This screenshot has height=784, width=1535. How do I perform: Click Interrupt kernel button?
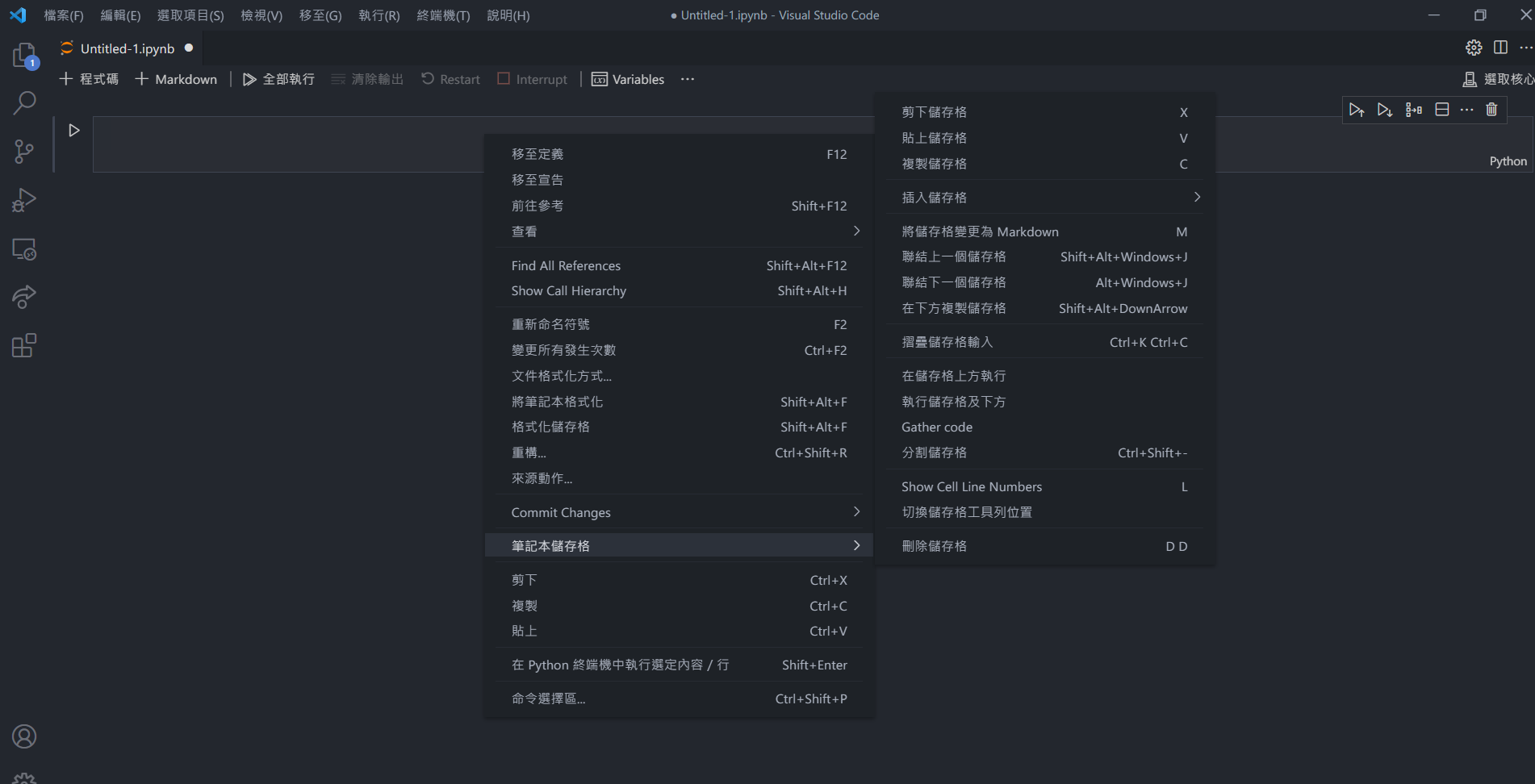[x=533, y=79]
